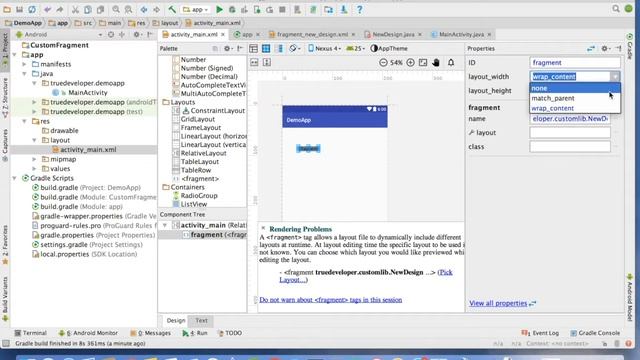Open the API 25 version dropdown
The width and height of the screenshot is (640, 360).
click(x=356, y=48)
